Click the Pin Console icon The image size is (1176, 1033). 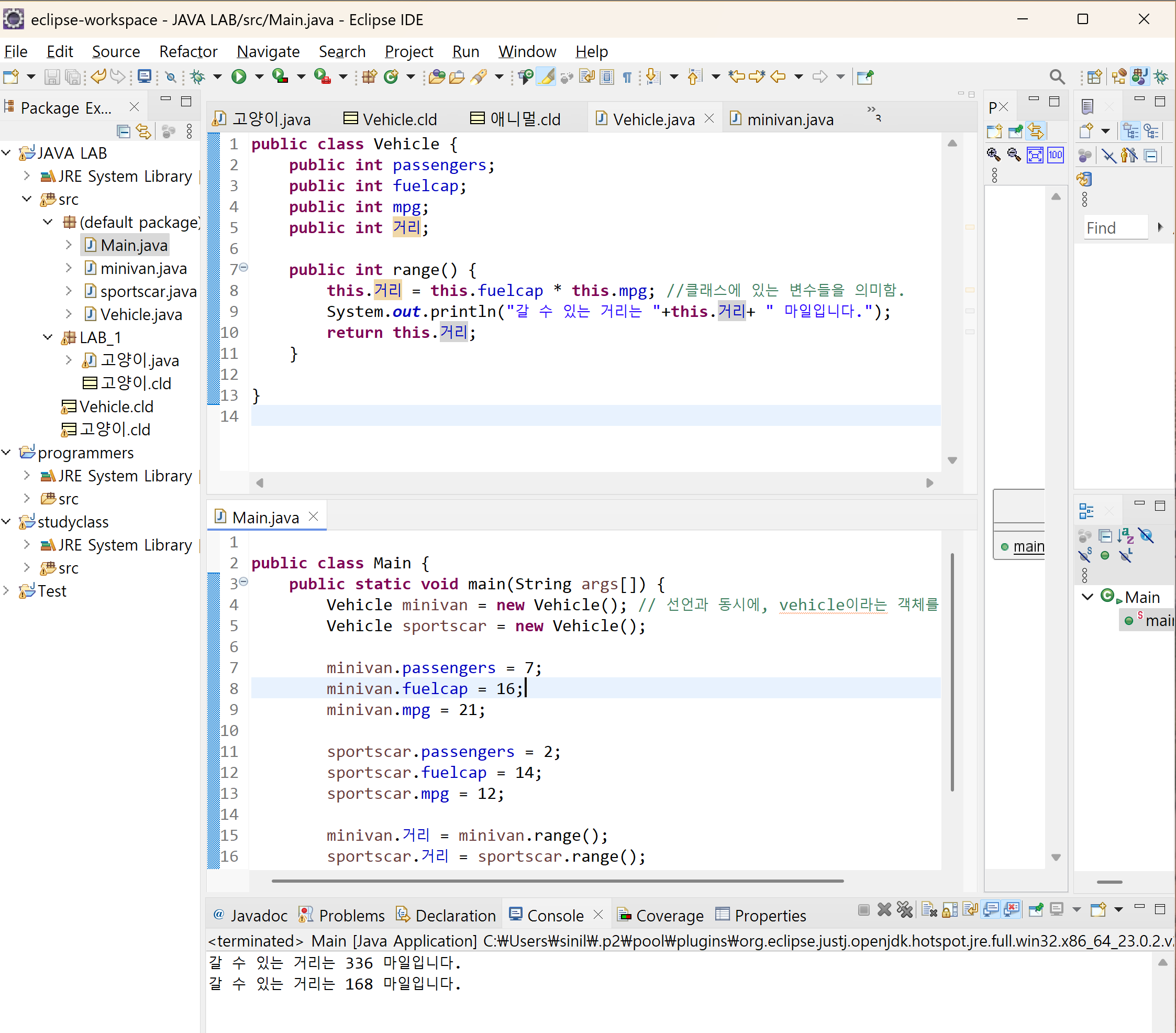click(1036, 910)
